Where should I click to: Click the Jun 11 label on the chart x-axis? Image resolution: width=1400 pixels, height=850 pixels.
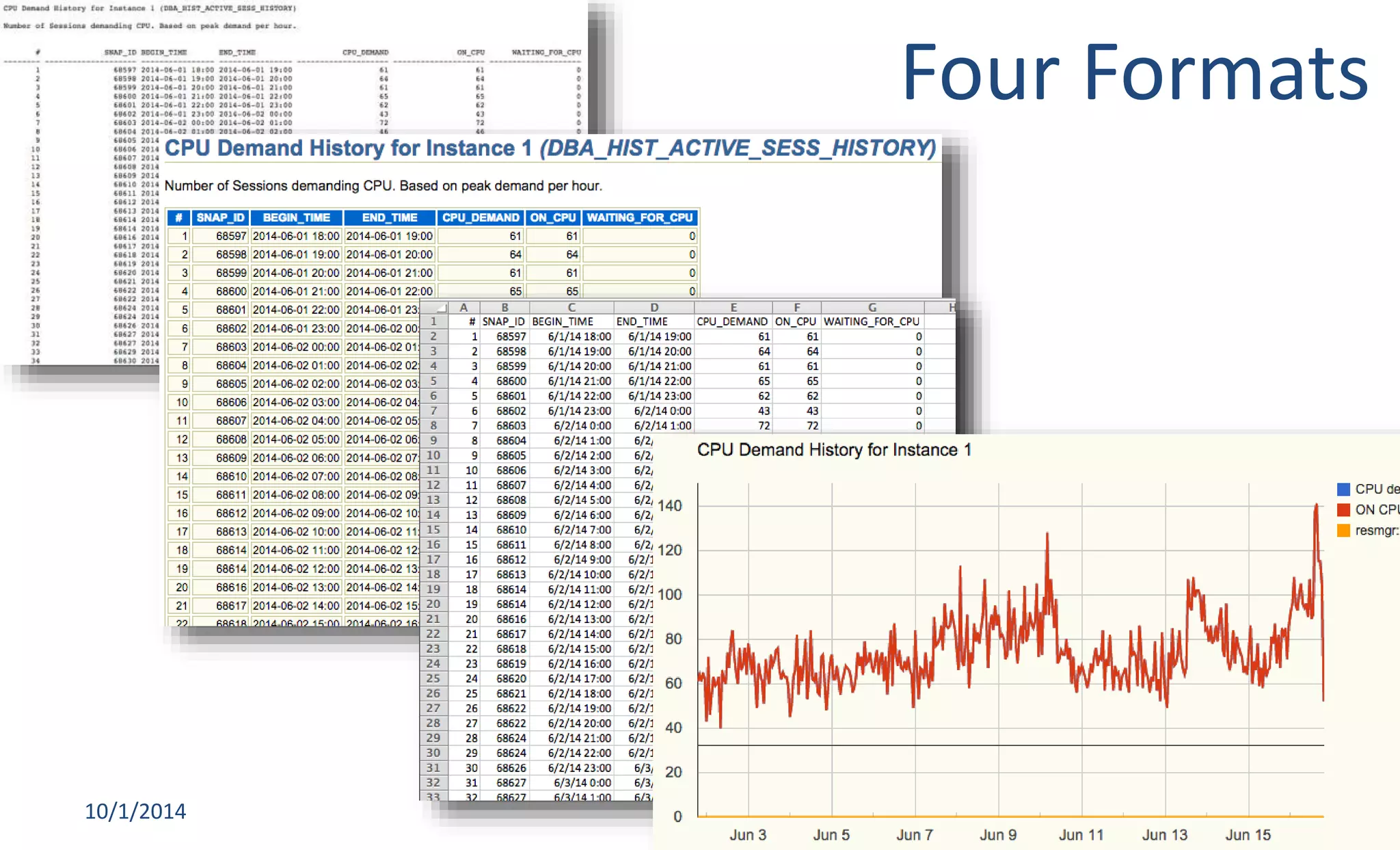[x=1081, y=835]
